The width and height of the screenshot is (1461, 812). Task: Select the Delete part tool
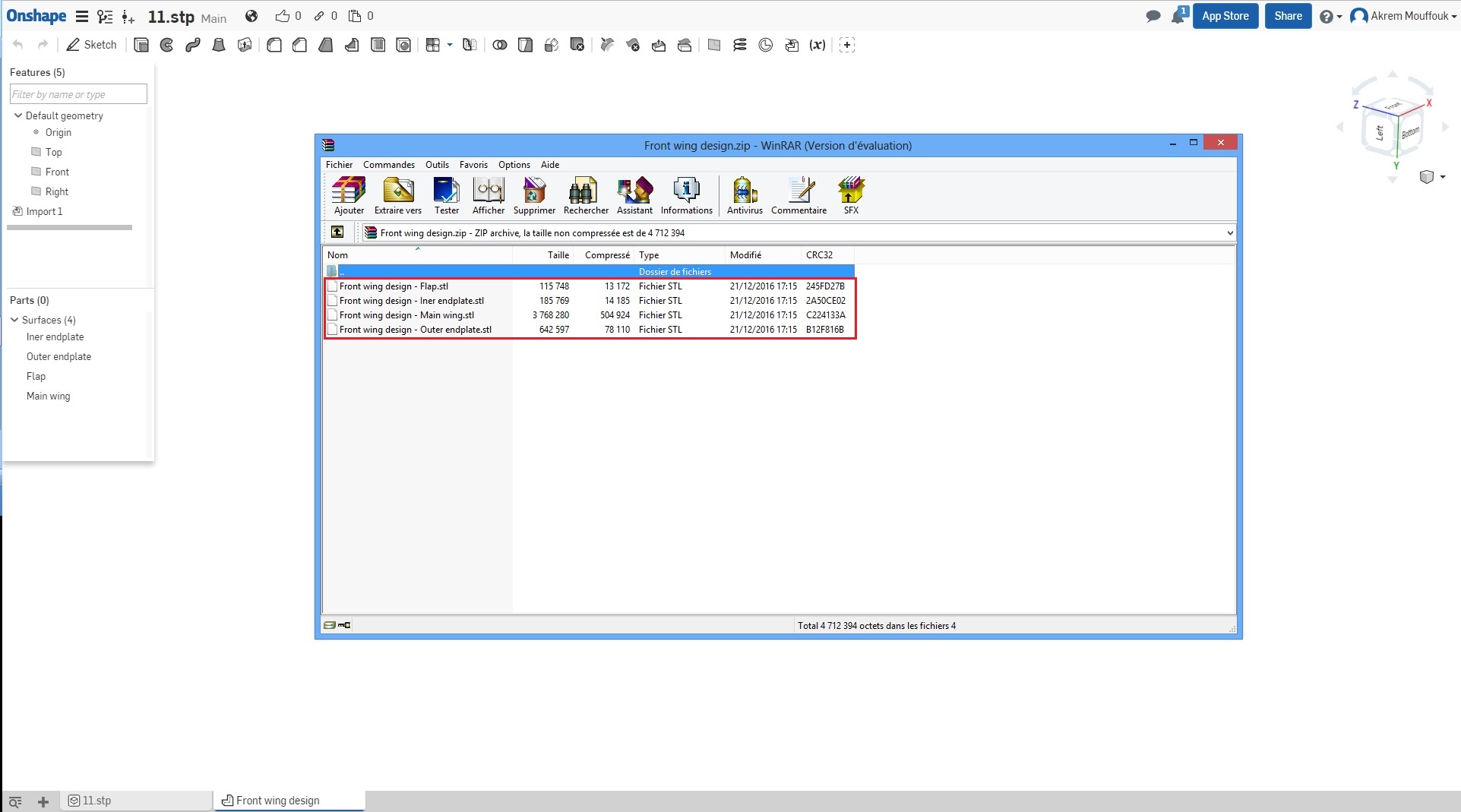tap(577, 45)
